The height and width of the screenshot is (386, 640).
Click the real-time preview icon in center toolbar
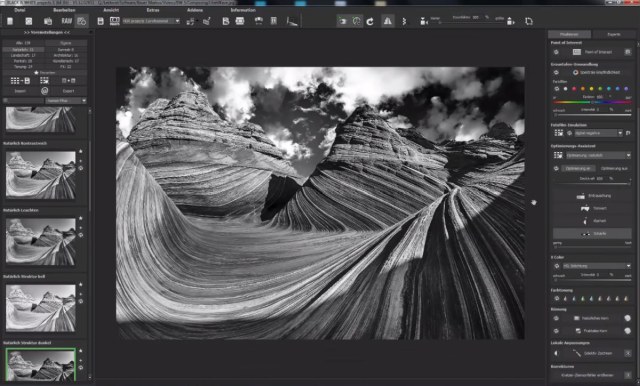tap(343, 21)
